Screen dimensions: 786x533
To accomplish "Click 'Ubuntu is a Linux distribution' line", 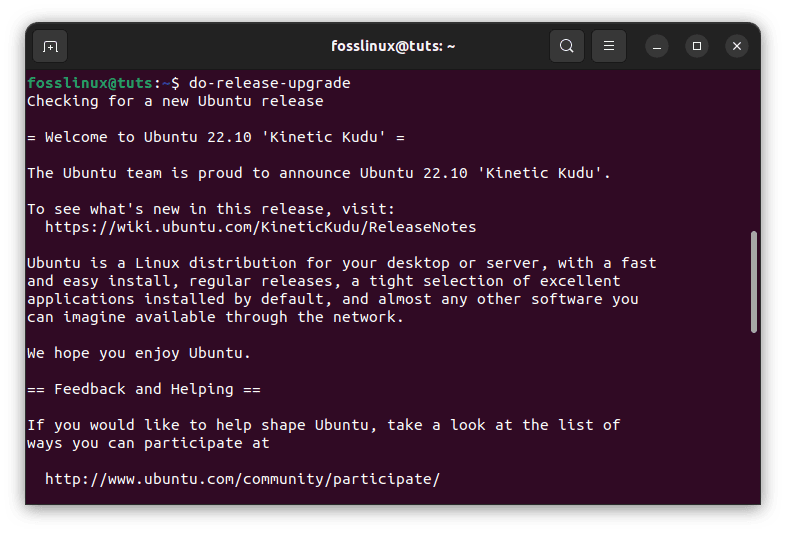I will [342, 263].
